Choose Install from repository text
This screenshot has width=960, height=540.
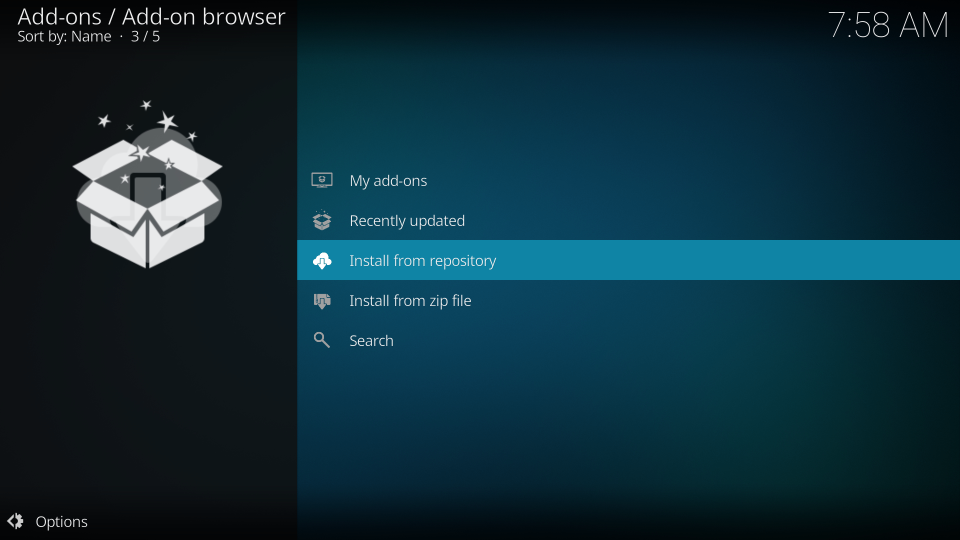pos(422,261)
